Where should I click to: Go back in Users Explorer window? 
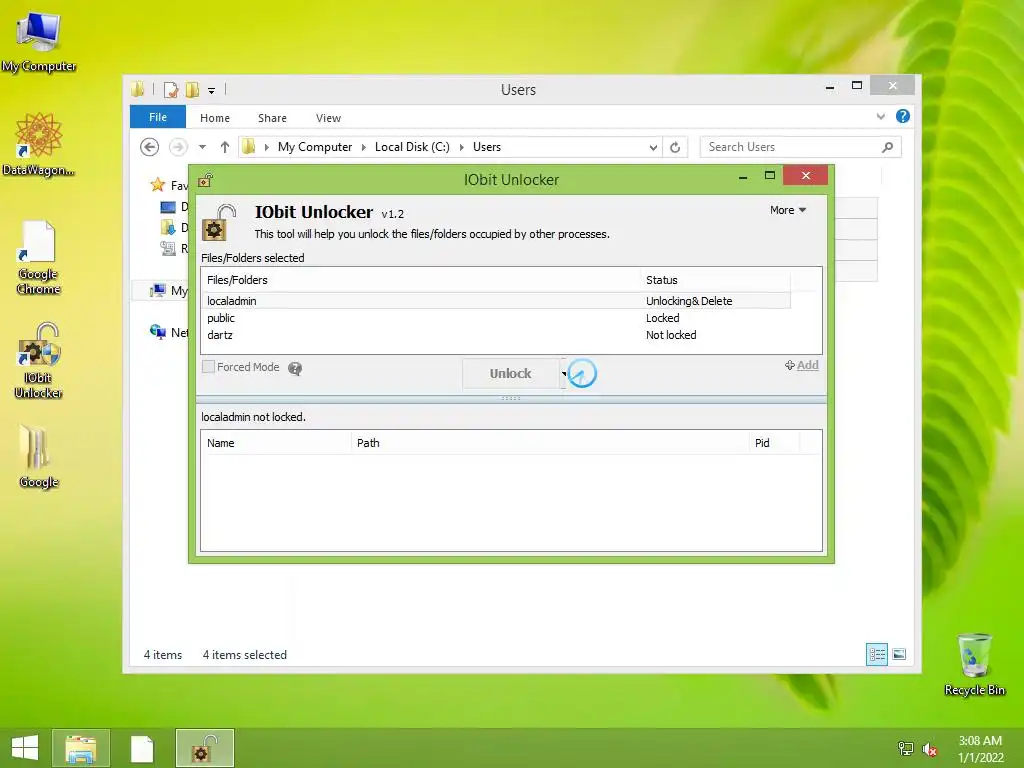pyautogui.click(x=150, y=147)
